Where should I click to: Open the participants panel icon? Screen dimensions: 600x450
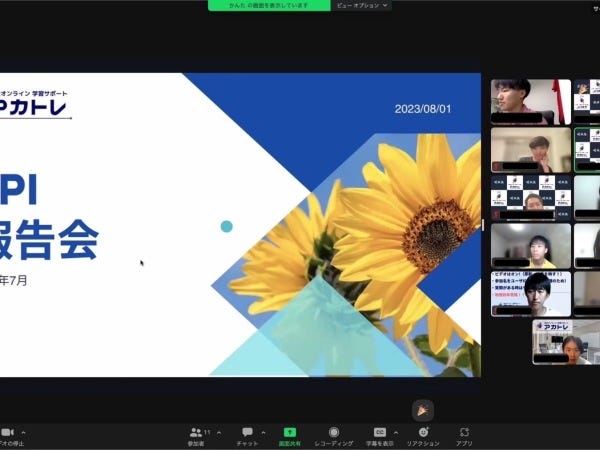196,432
